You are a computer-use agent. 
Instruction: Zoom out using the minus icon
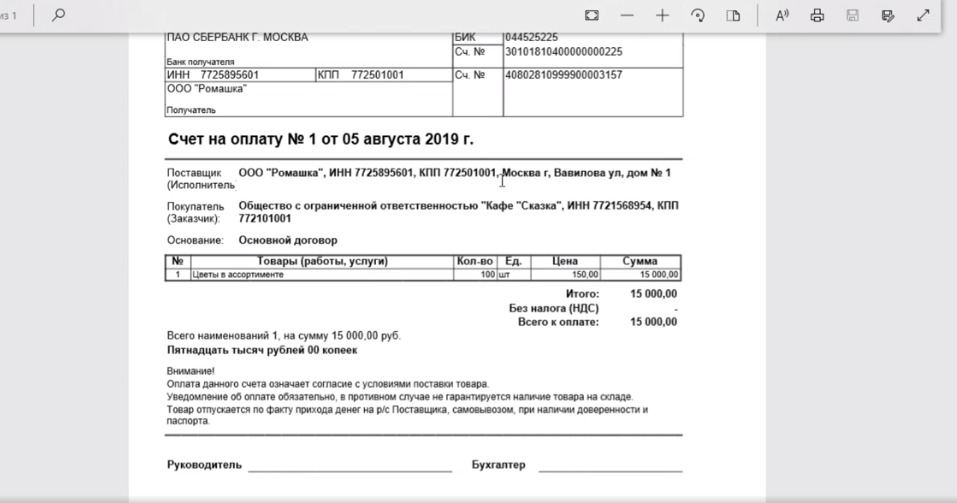(x=627, y=15)
